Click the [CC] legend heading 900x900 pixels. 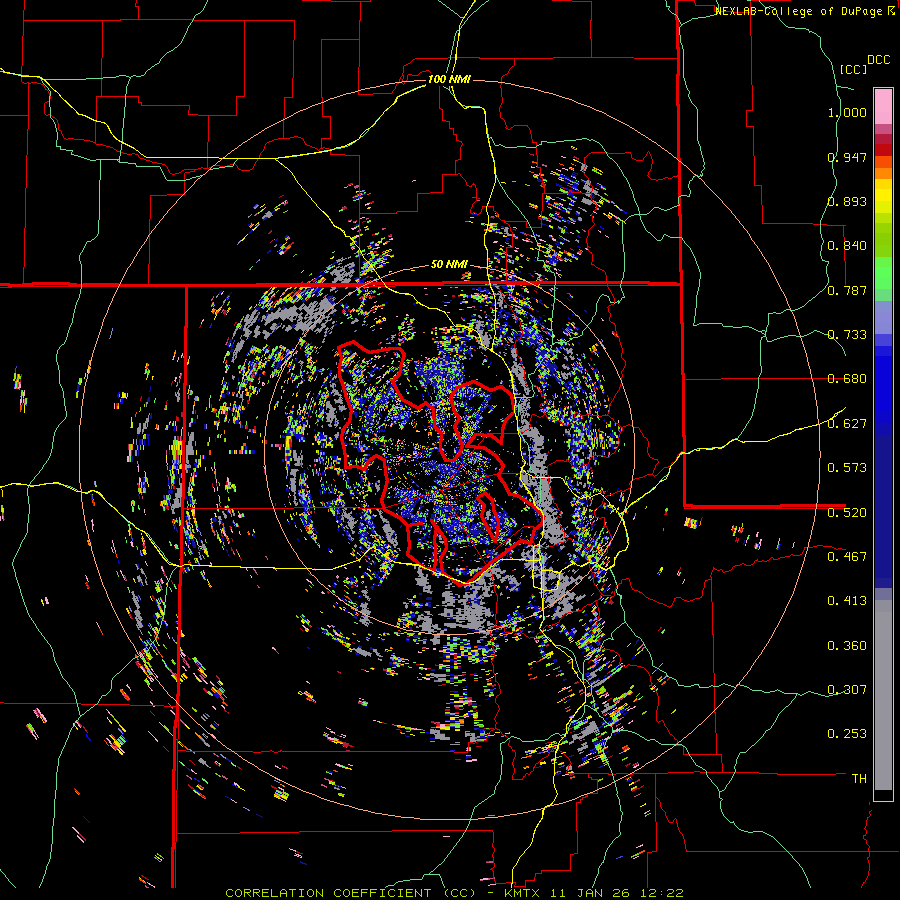[854, 69]
